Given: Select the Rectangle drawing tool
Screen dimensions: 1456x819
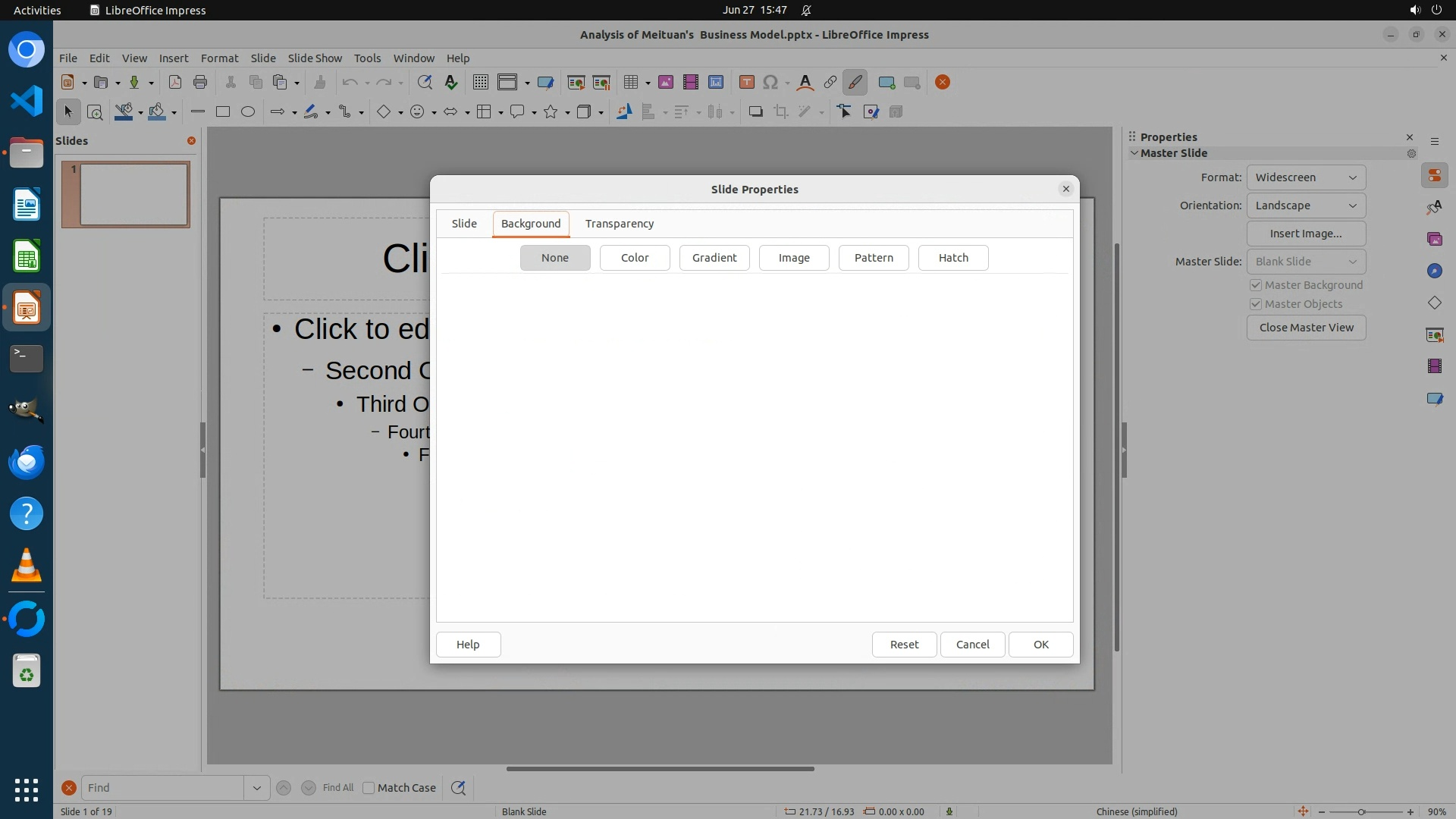Looking at the screenshot, I should pyautogui.click(x=223, y=112).
